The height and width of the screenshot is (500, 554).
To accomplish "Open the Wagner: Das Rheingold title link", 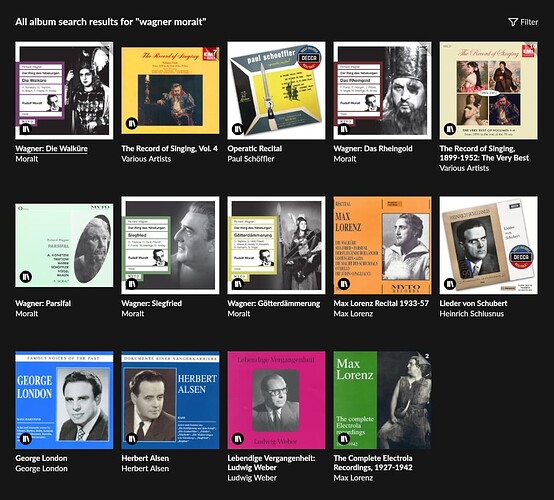I will coord(373,148).
